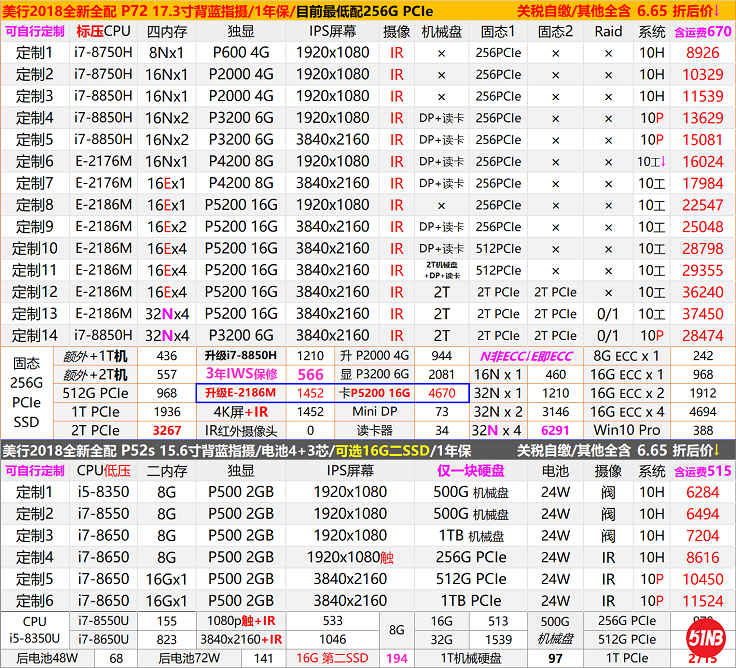736x668 pixels.
Task: Click the 固态 256G PCIe SSD merged cell
Action: (27, 393)
